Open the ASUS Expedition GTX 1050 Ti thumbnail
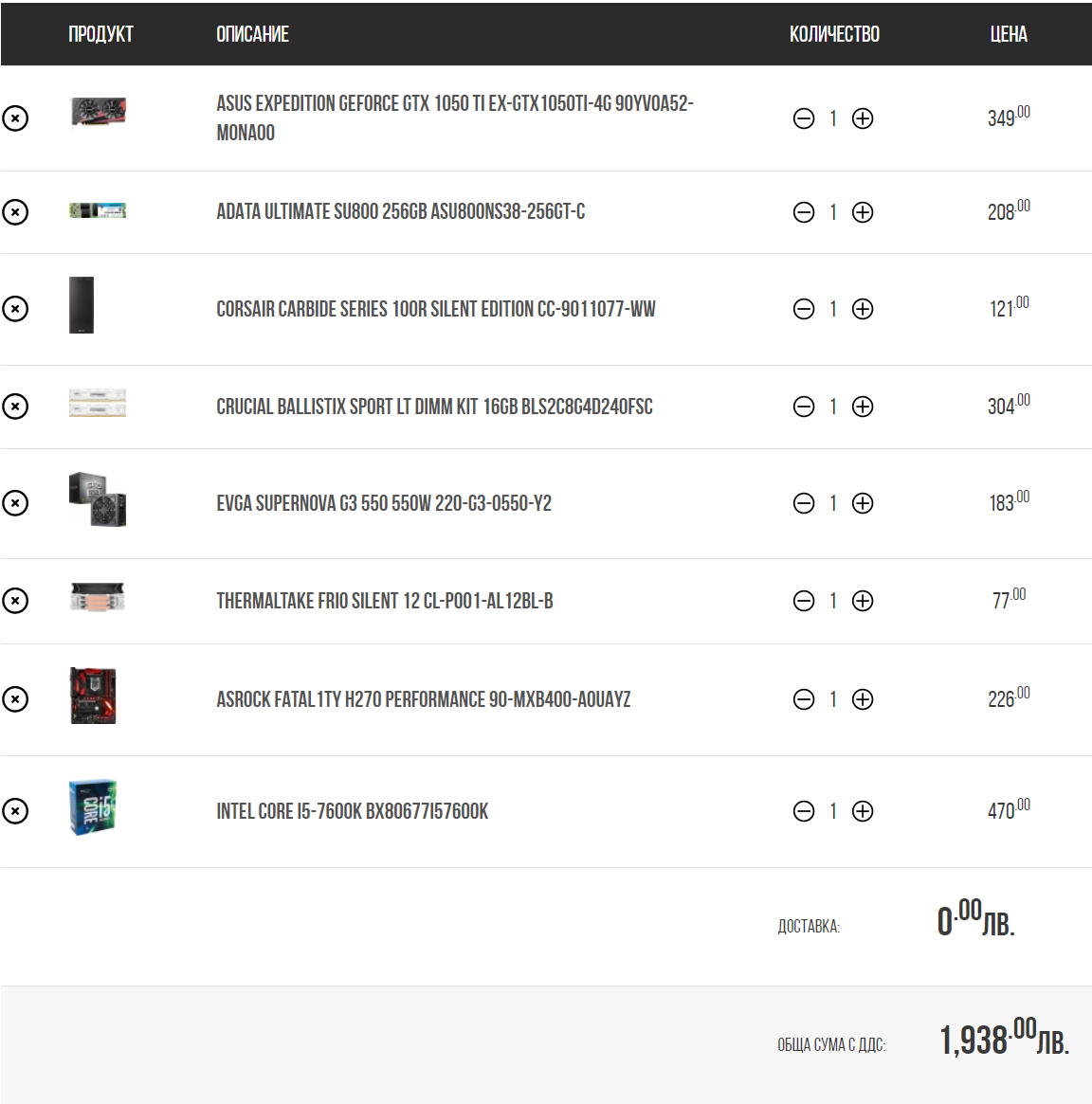Viewport: 1092px width, 1104px height. coord(98,112)
